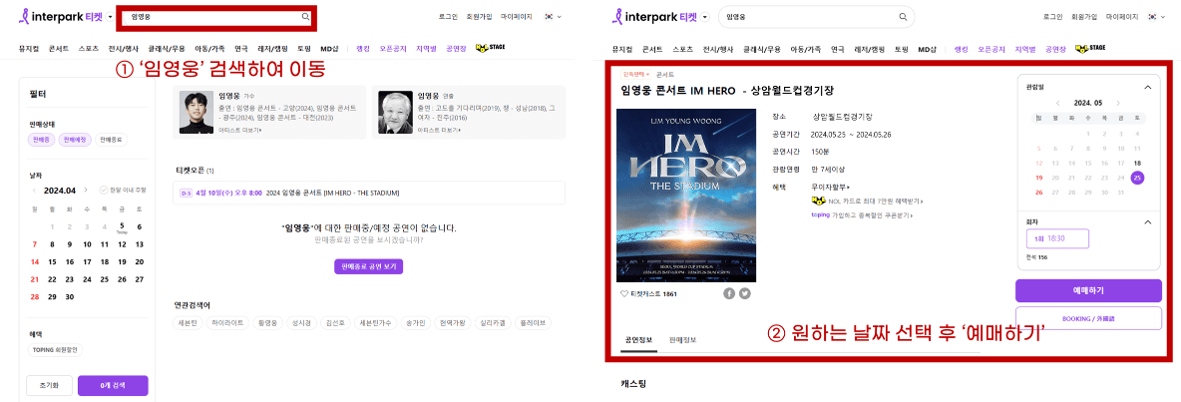1181x402 pixels.
Task: Go to previous month from 2024. 05
Action: [x=1057, y=103]
